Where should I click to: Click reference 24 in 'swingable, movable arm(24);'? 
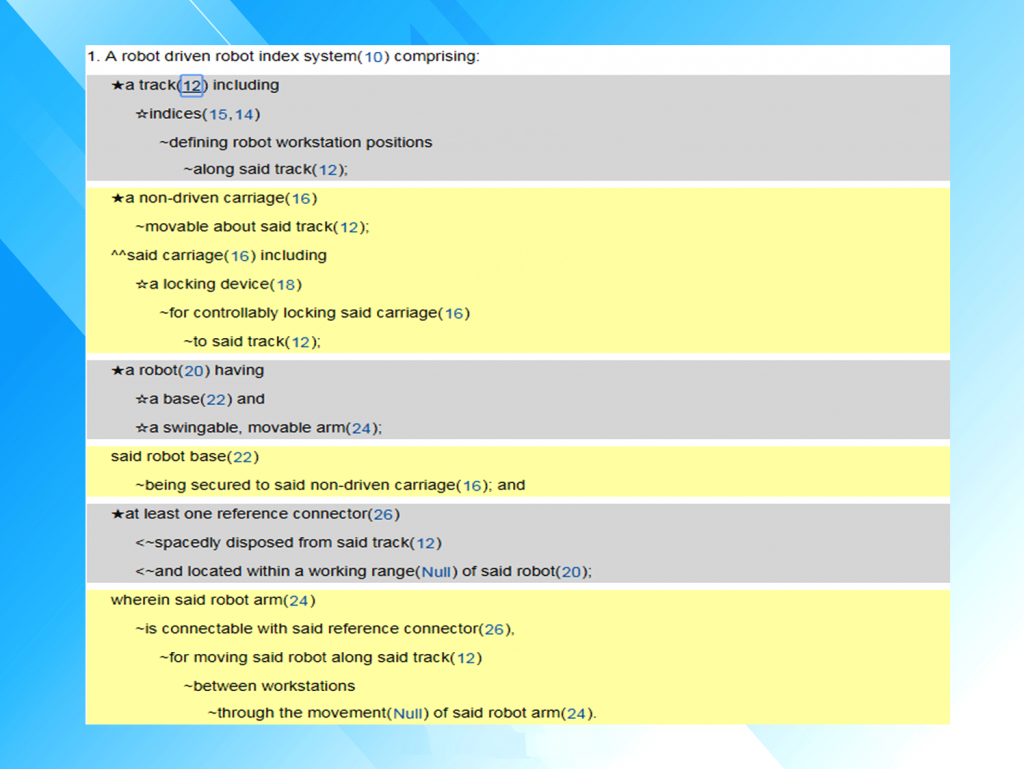coord(361,428)
